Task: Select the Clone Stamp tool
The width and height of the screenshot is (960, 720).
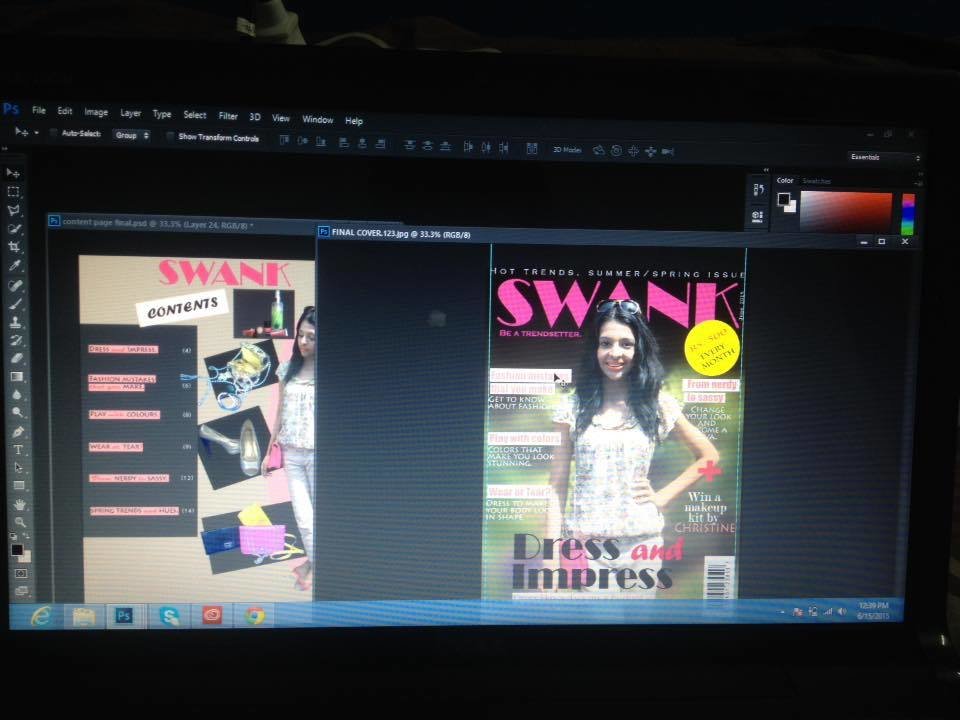Action: point(16,321)
